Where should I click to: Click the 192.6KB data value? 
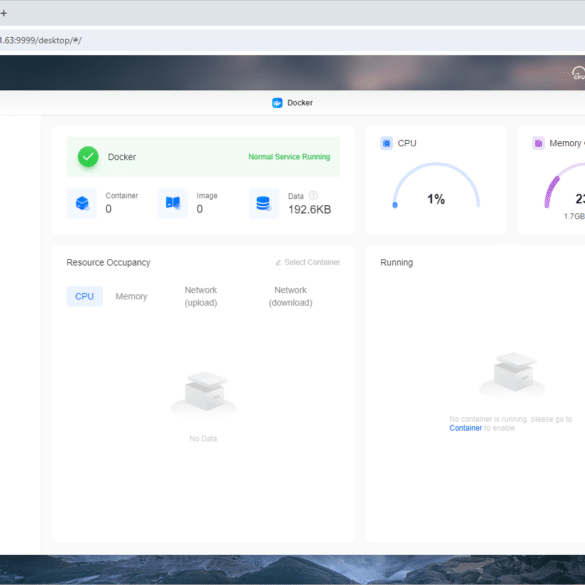click(x=309, y=210)
